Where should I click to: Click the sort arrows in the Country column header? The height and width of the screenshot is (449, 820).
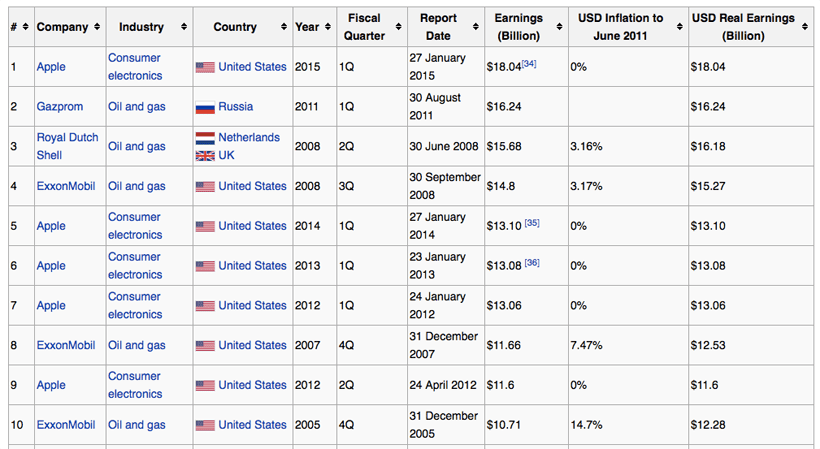tap(284, 27)
